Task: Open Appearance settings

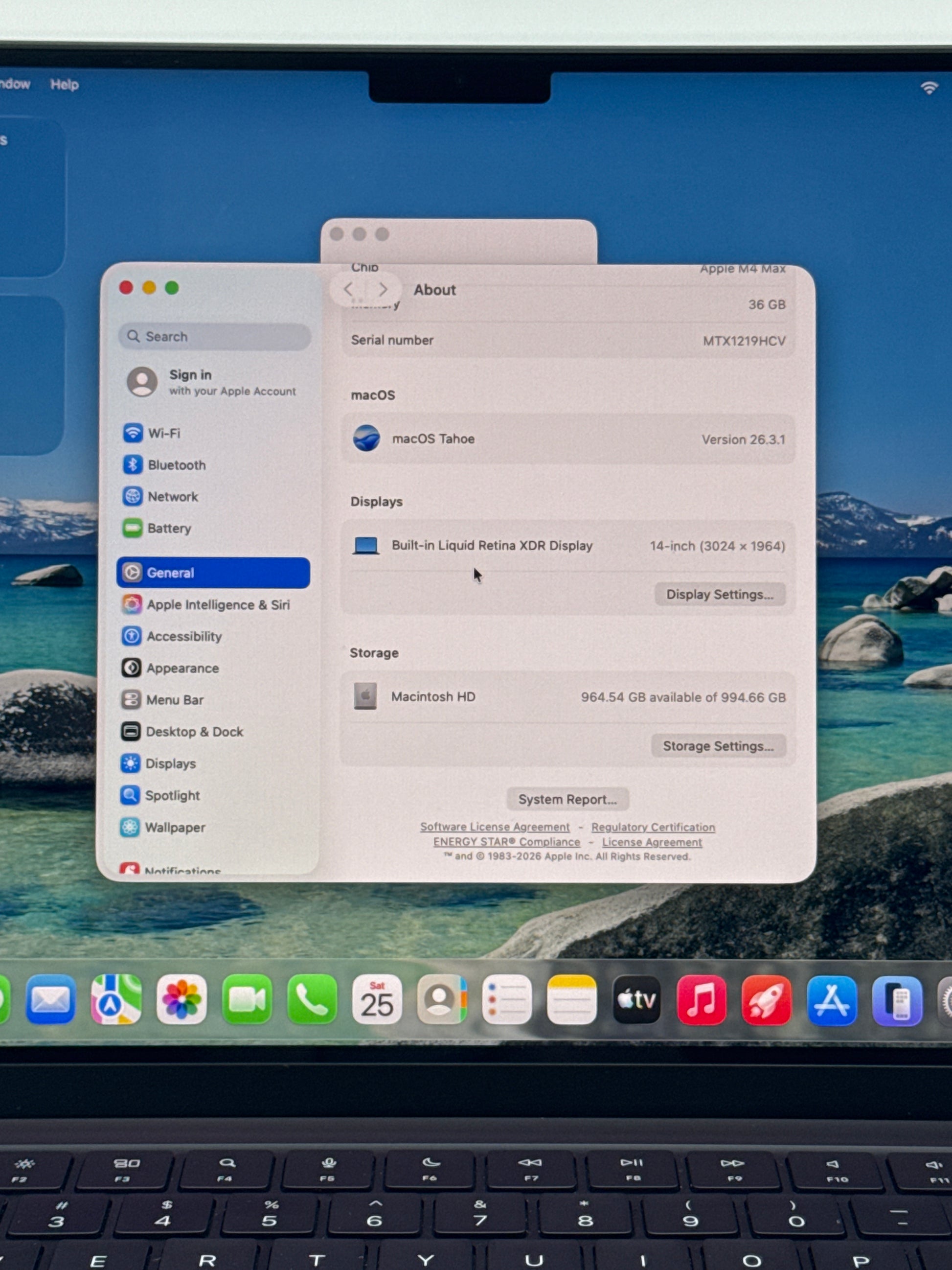Action: (182, 668)
